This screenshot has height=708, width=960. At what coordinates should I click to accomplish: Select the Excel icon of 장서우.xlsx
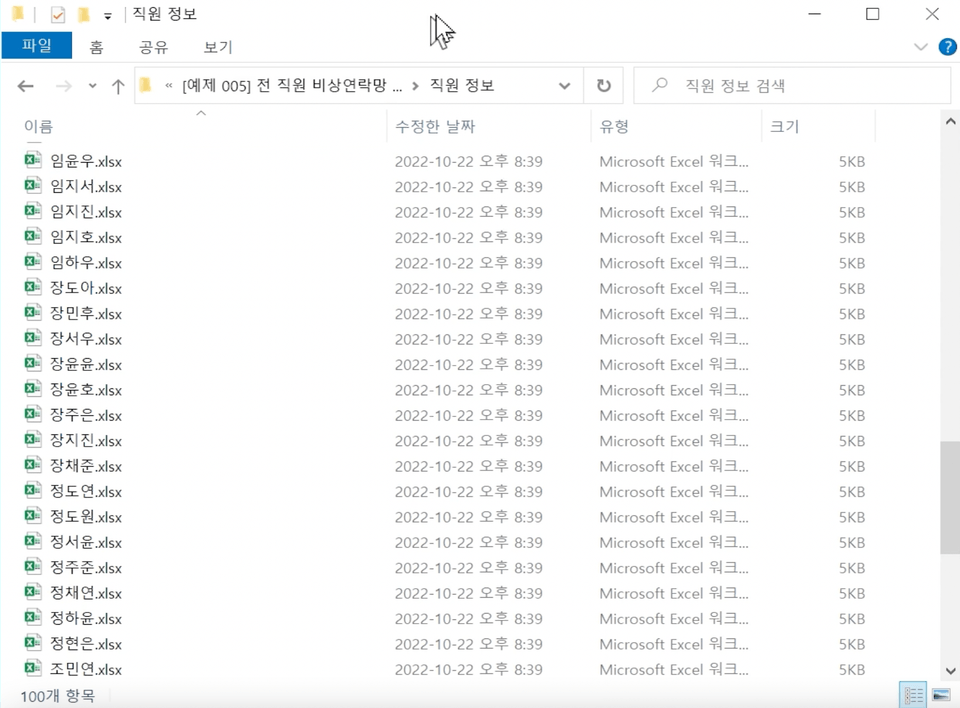click(x=32, y=337)
